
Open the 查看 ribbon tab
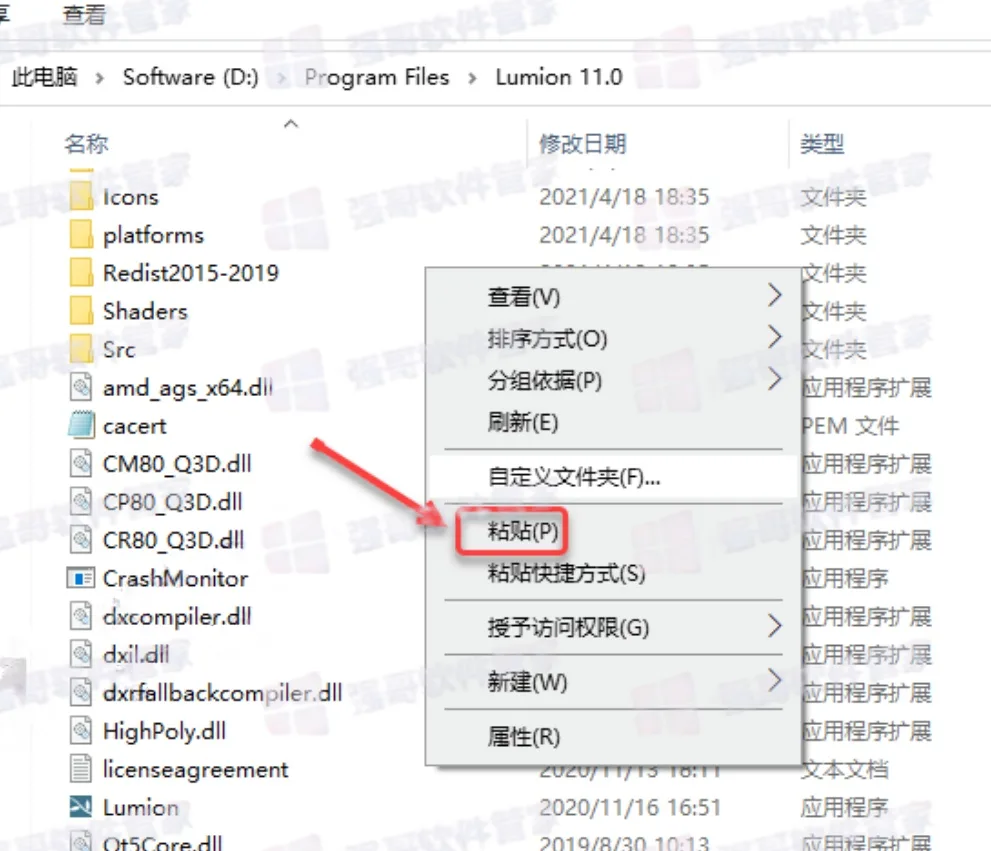[x=84, y=15]
